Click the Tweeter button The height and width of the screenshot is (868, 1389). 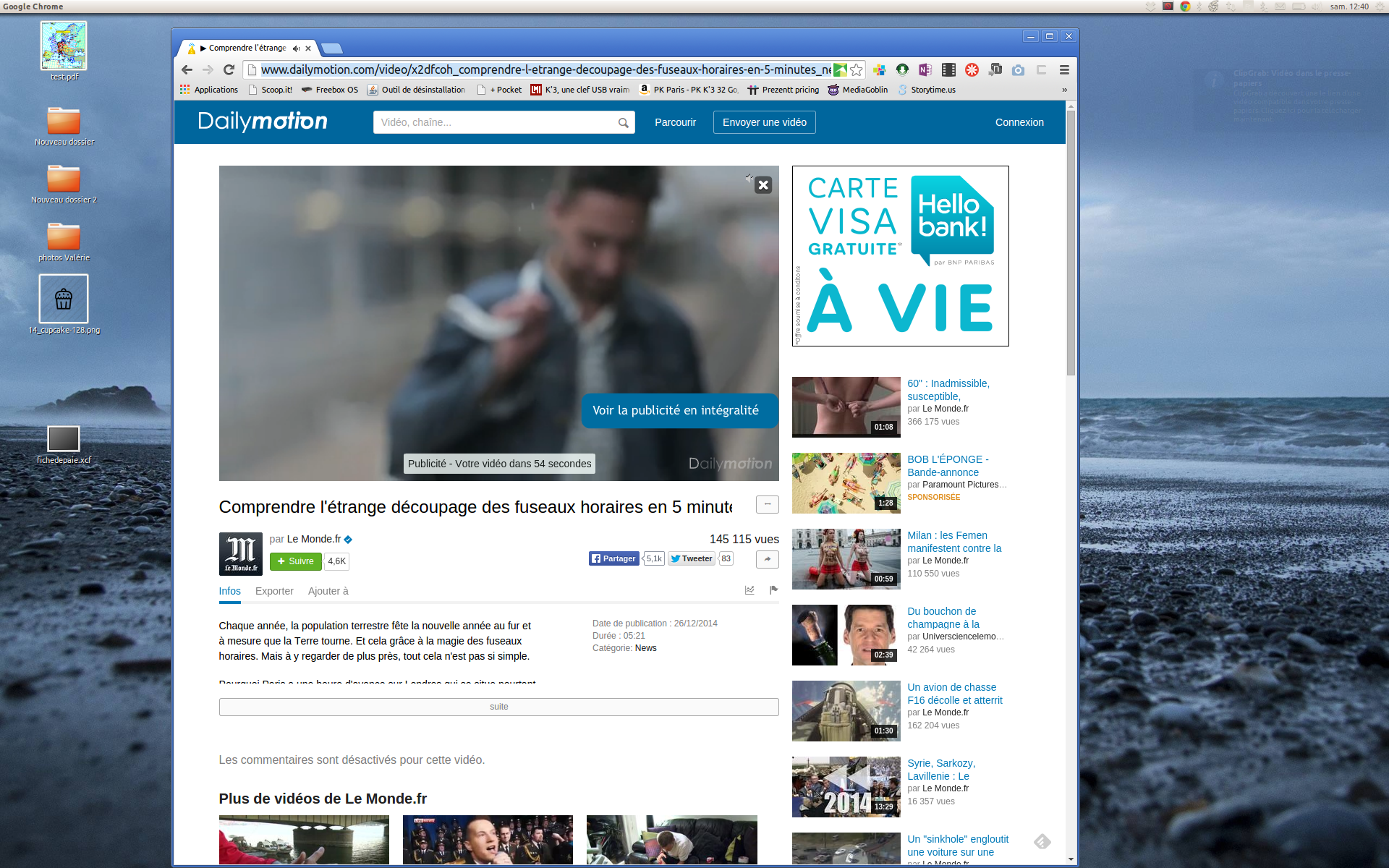[x=692, y=558]
